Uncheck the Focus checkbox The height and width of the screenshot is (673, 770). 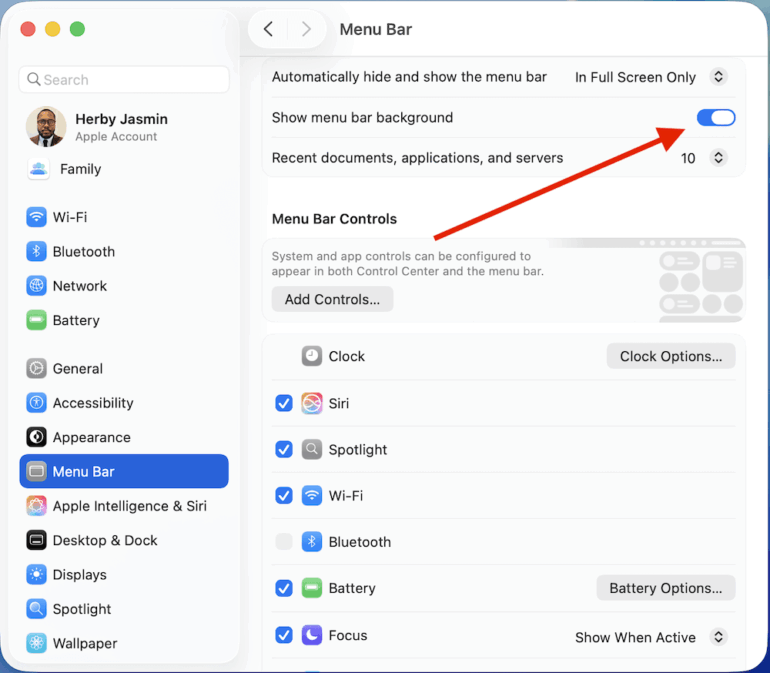284,635
